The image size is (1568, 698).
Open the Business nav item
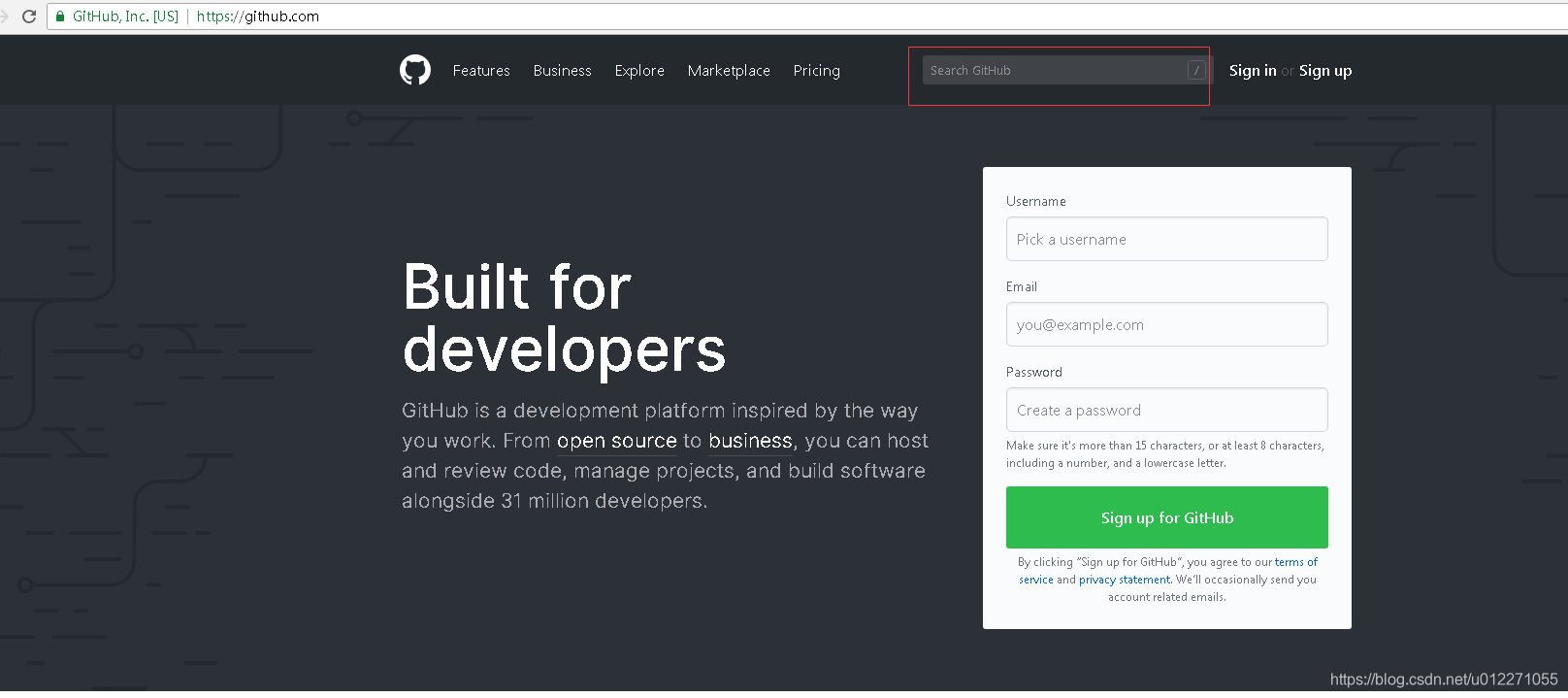(x=562, y=71)
